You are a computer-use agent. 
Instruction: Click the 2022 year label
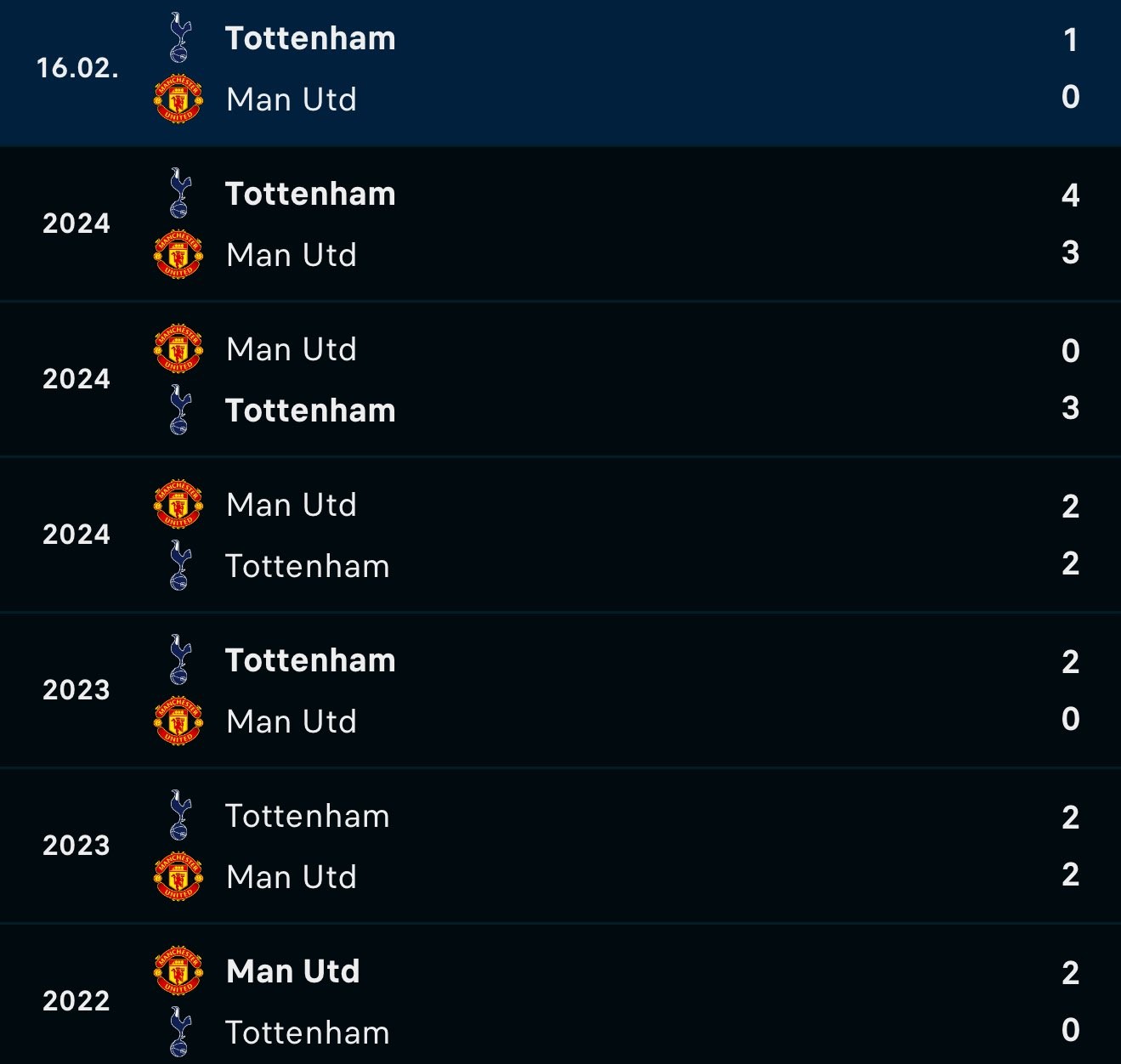click(x=76, y=1001)
